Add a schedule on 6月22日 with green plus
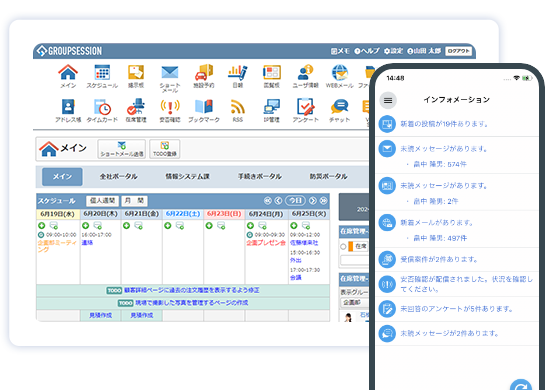This screenshot has width=550, height=390. [168, 225]
